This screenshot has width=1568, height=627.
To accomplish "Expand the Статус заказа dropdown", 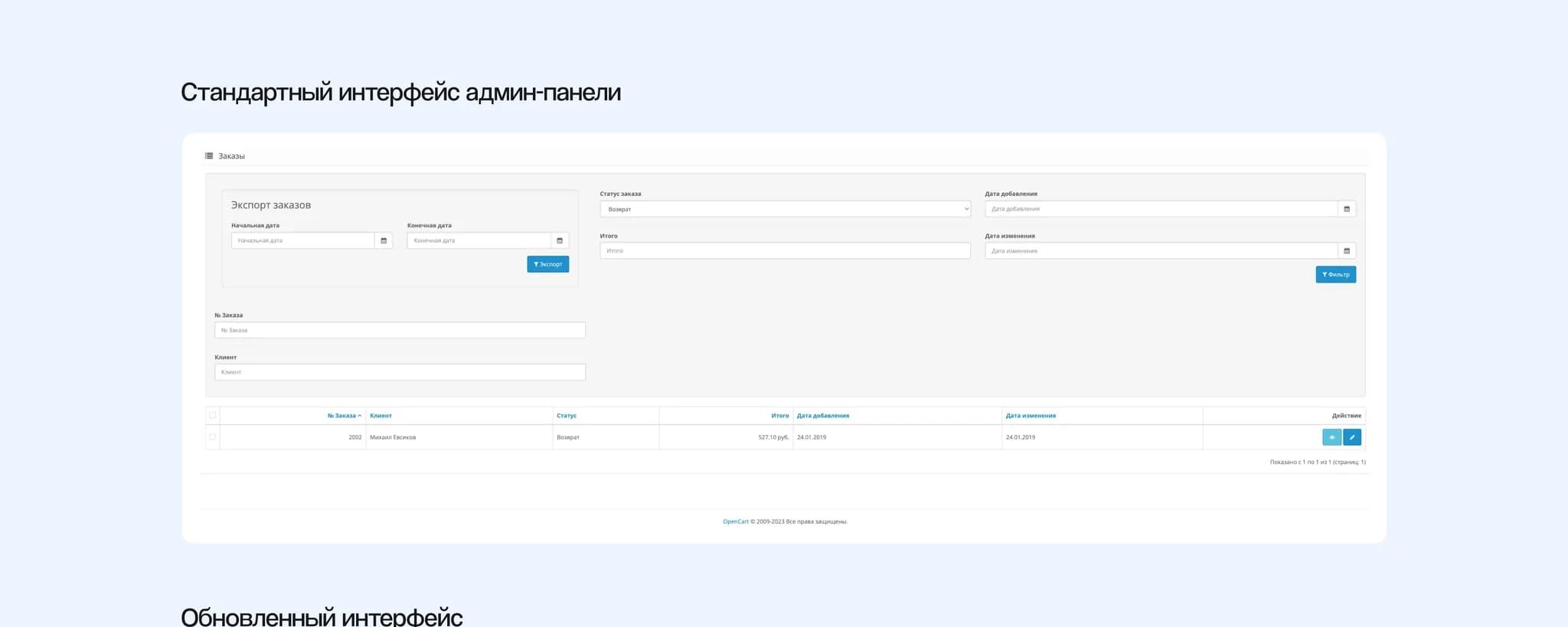I will tap(785, 209).
